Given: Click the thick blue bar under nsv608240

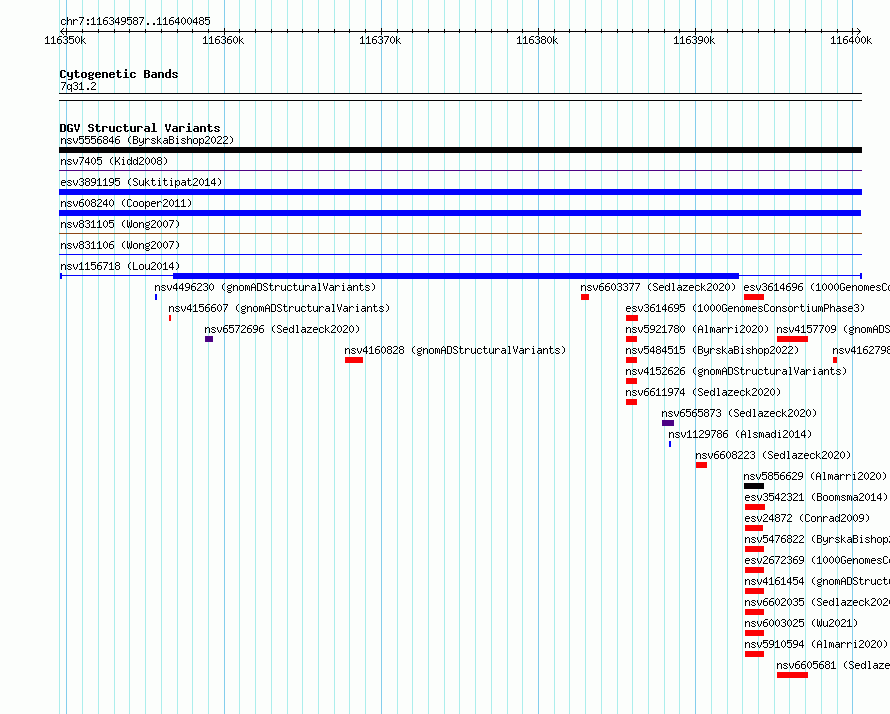Looking at the screenshot, I should 460,213.
